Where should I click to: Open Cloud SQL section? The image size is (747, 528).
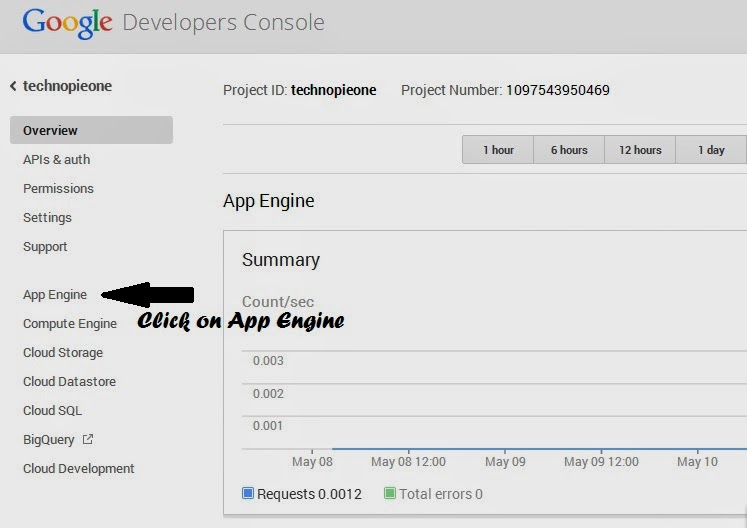(x=52, y=410)
